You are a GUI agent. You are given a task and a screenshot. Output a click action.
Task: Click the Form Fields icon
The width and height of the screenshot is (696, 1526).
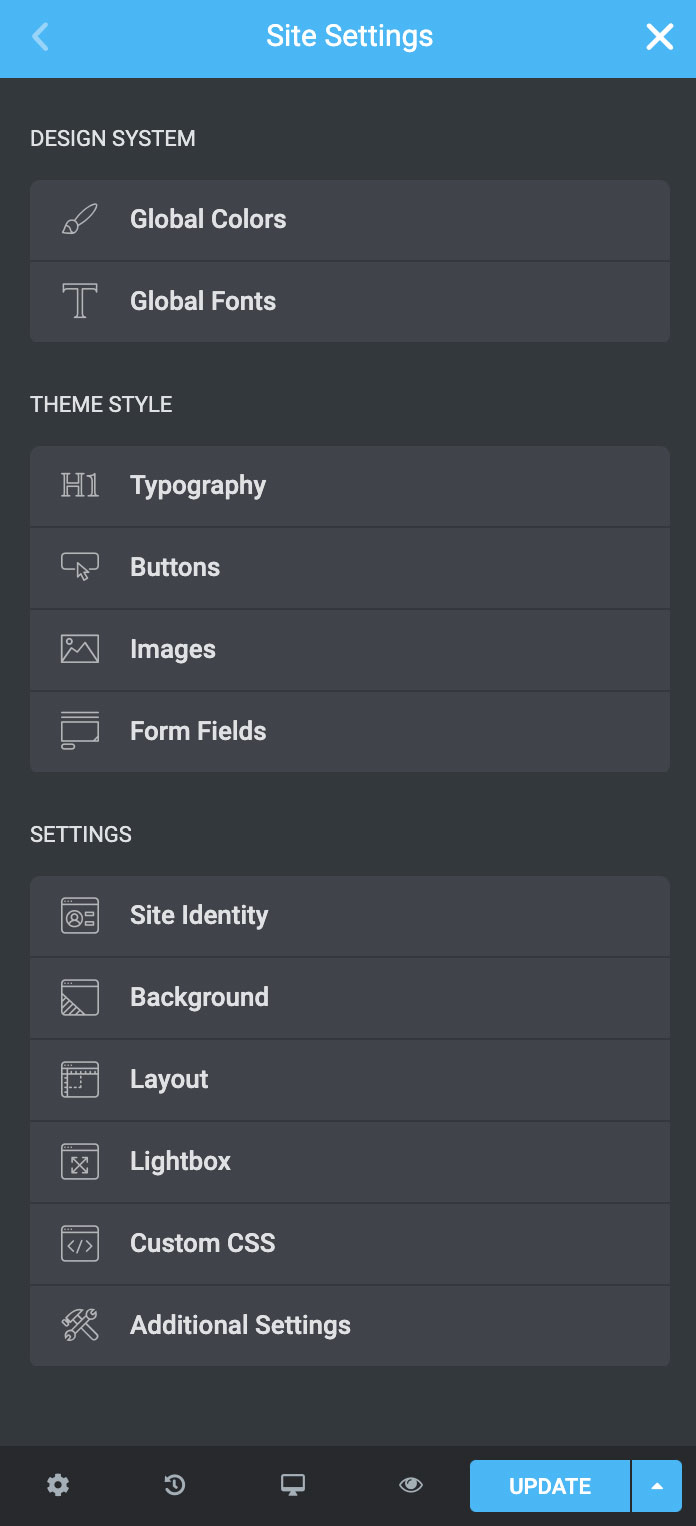[x=80, y=731]
